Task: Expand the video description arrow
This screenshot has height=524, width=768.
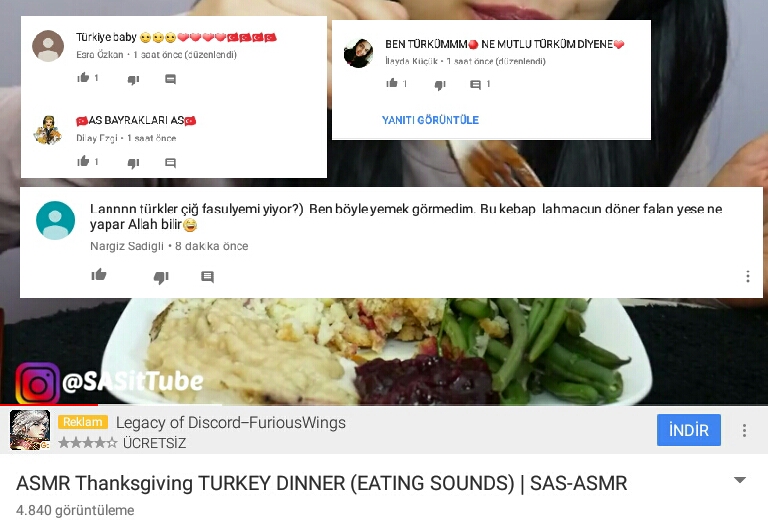Action: click(x=740, y=480)
